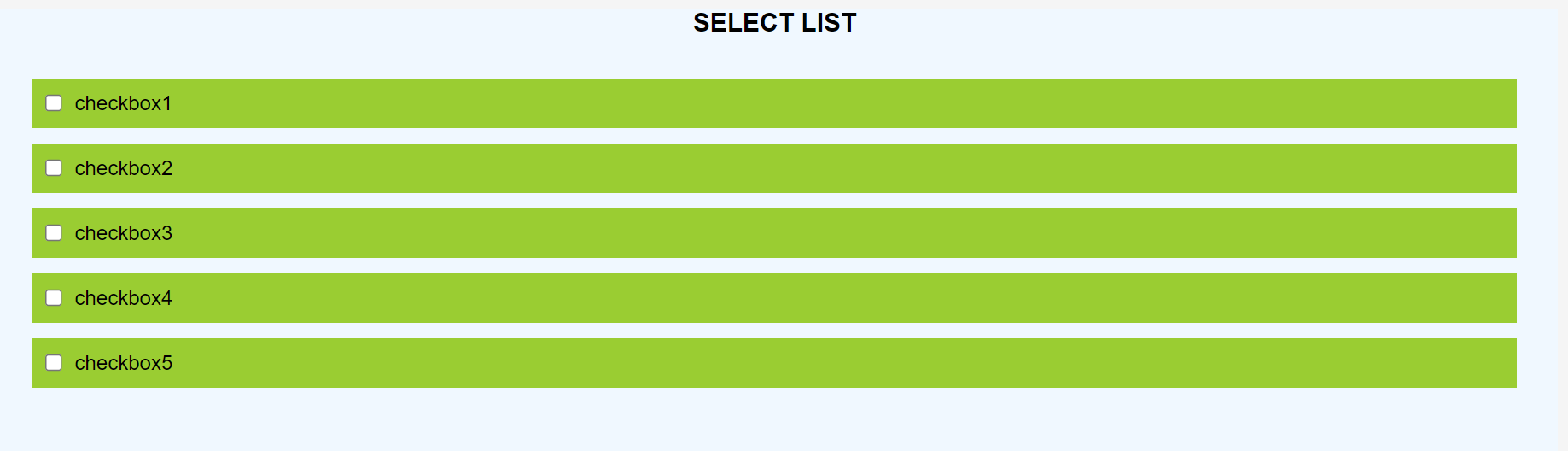Hit the "checkbox5" label text
This screenshot has width=1568, height=451.
124,363
